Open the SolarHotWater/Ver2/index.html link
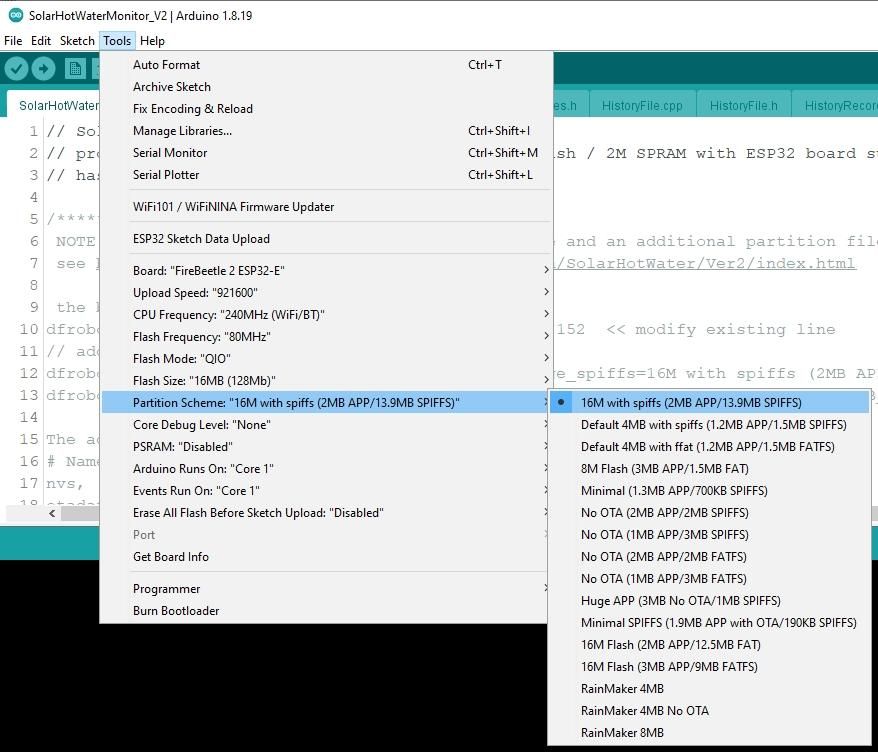 [x=705, y=263]
